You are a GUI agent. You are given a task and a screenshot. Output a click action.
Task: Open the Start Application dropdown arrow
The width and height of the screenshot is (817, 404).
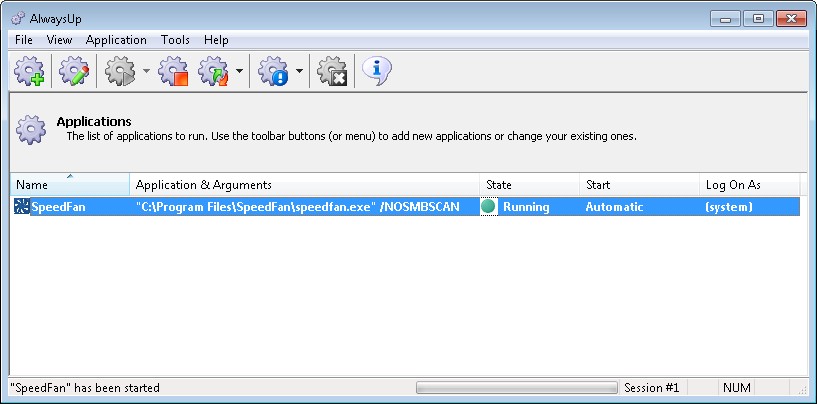click(x=146, y=71)
